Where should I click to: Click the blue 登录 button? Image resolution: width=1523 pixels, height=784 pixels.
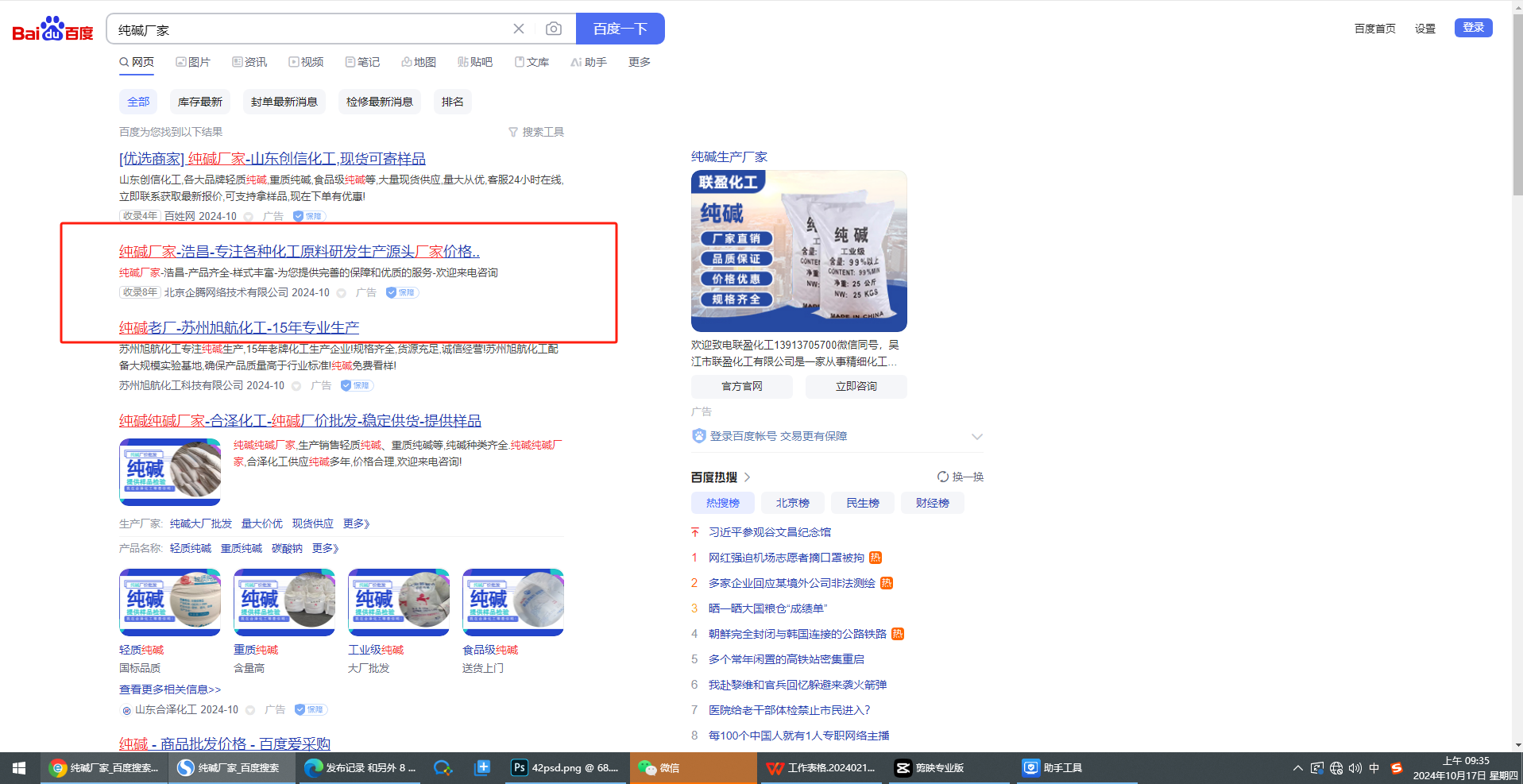(x=1474, y=28)
